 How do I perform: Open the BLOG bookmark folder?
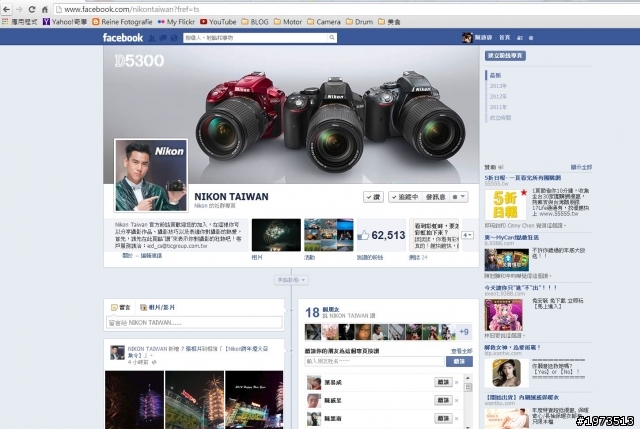pos(255,22)
